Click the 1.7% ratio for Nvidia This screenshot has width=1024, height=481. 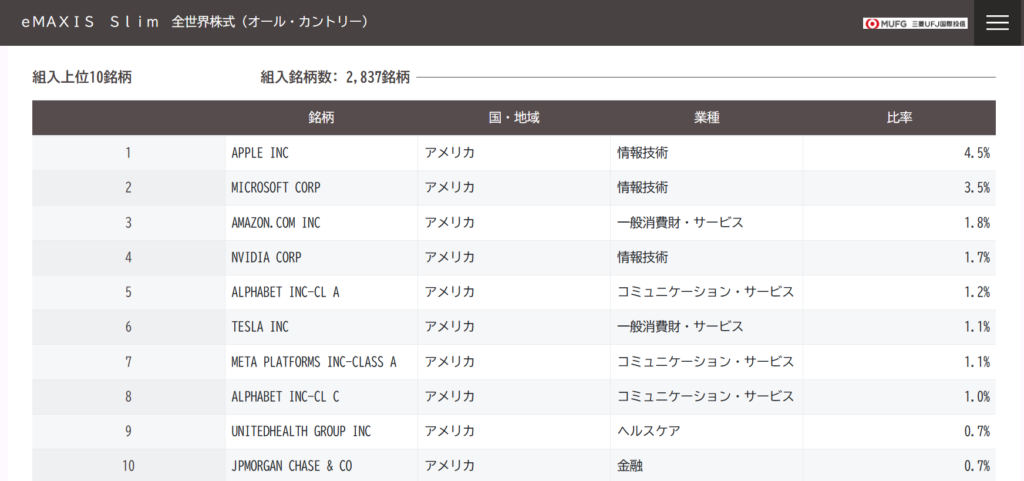tap(977, 258)
